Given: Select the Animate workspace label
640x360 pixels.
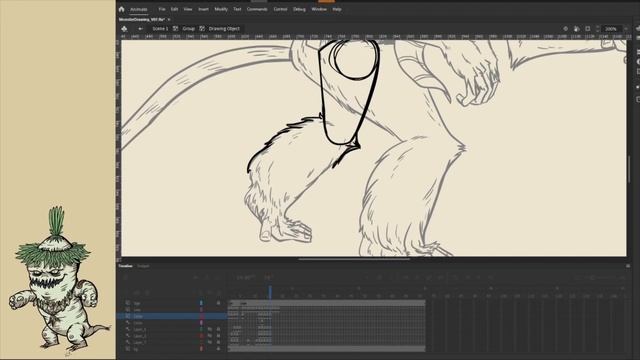Looking at the screenshot, I should click(139, 9).
